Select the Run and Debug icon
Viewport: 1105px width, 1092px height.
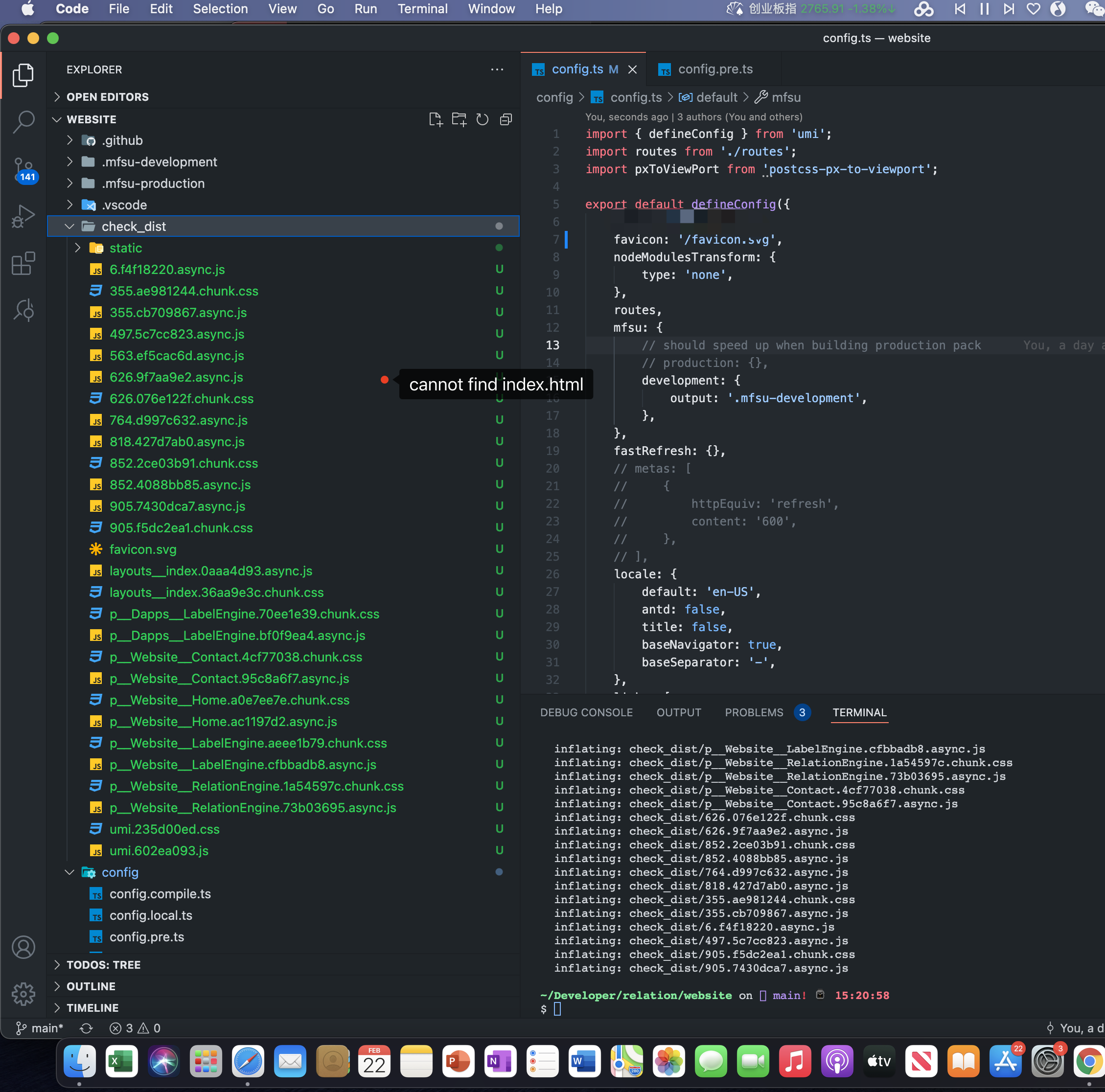[x=23, y=216]
